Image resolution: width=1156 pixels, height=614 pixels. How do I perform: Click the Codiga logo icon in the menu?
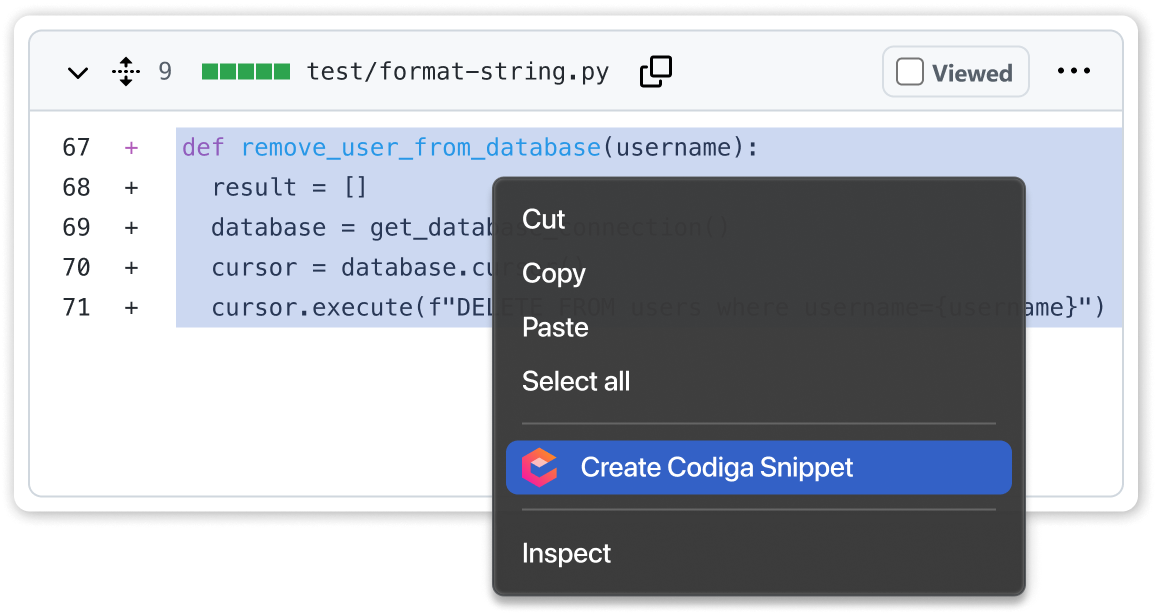point(541,467)
